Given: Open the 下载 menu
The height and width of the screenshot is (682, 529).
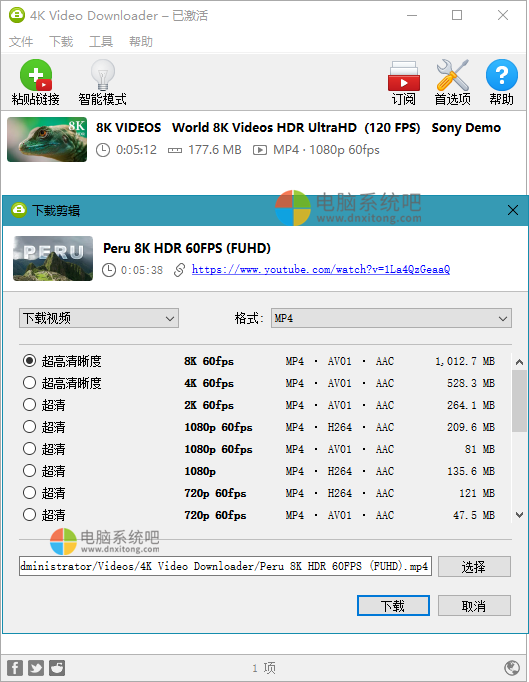Looking at the screenshot, I should click(61, 42).
